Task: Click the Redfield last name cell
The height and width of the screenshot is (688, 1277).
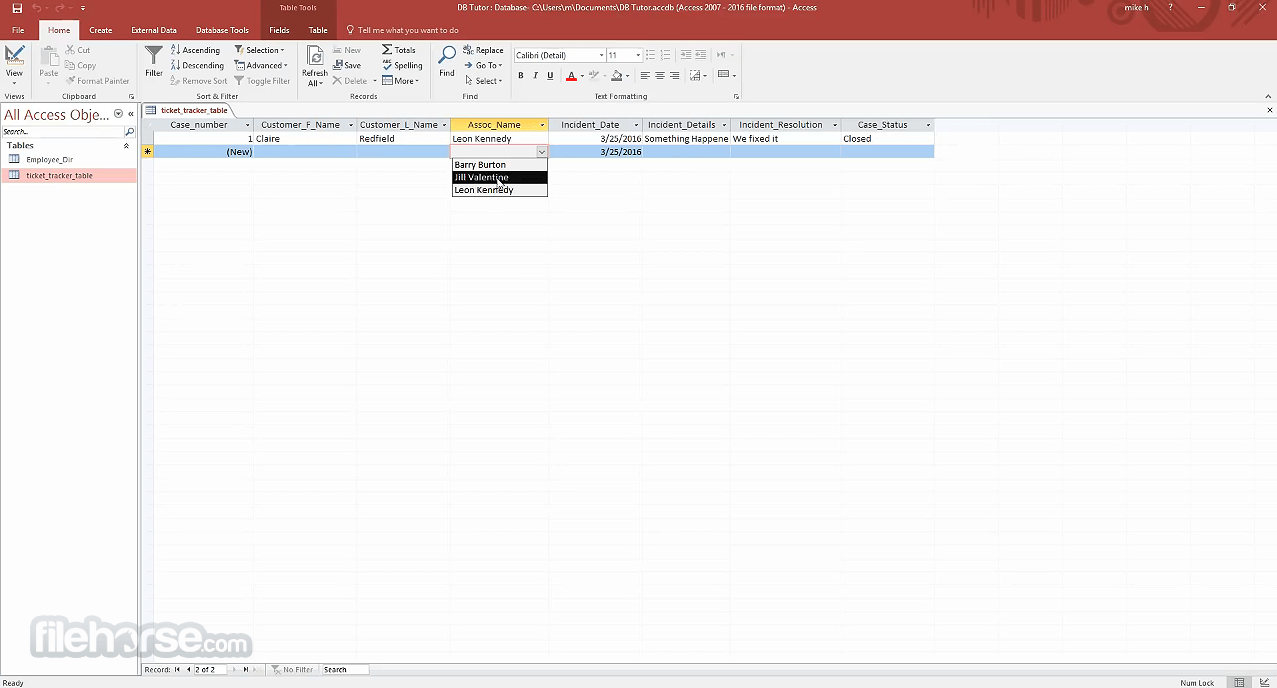Action: pyautogui.click(x=403, y=139)
